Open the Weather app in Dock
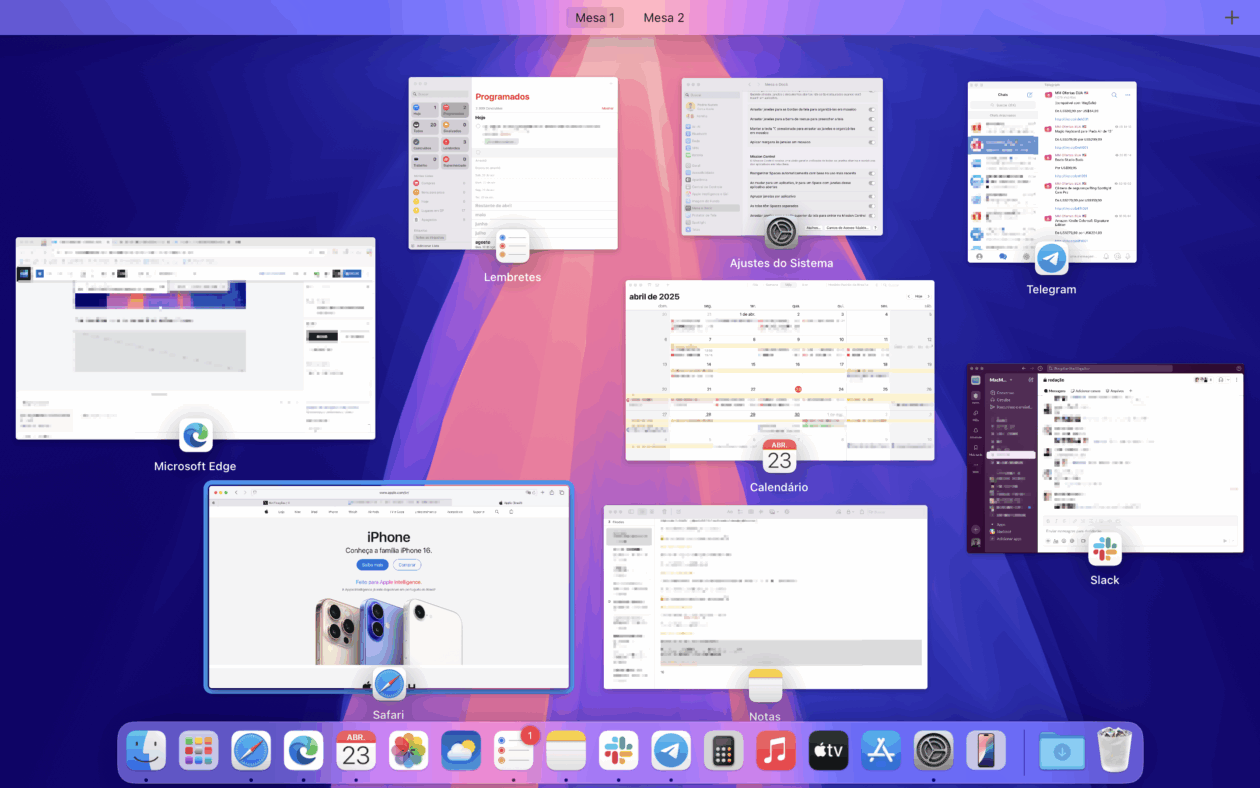 point(461,751)
